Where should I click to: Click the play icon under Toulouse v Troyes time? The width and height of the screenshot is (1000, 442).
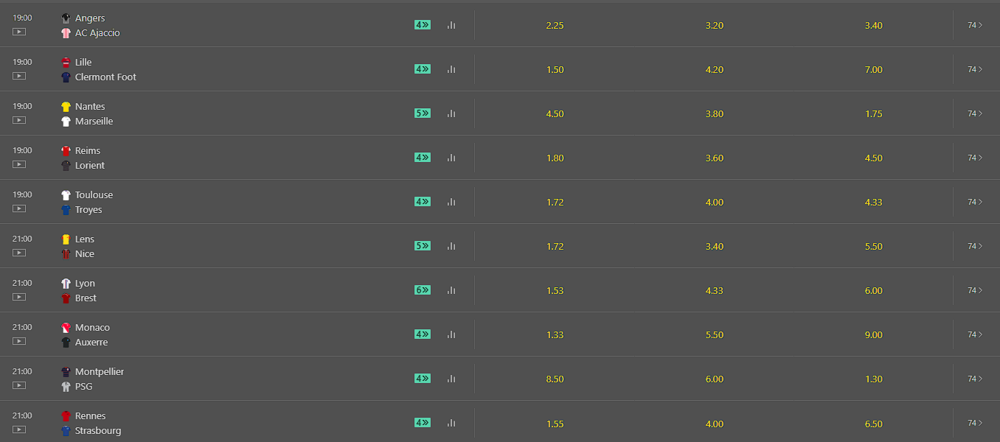(19, 208)
